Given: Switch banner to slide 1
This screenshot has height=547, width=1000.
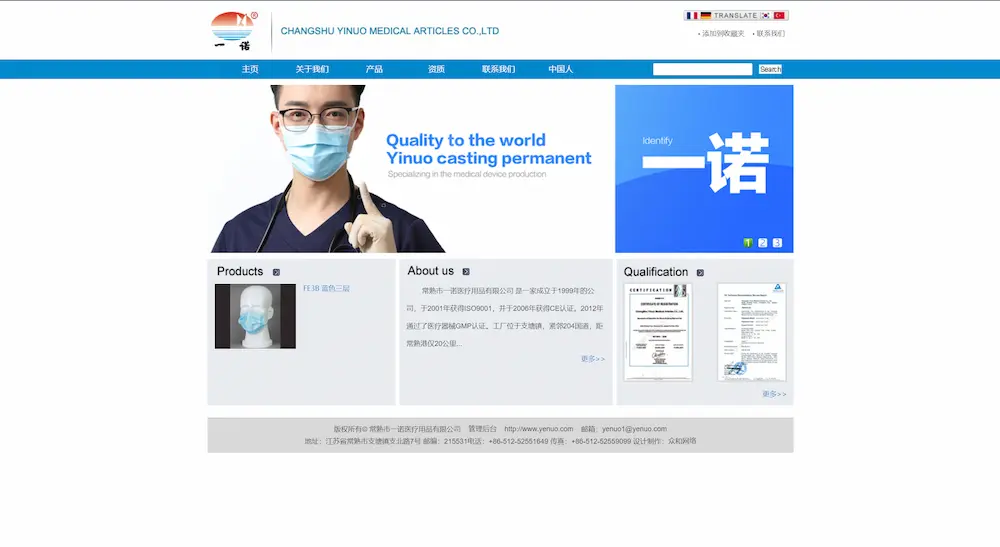Looking at the screenshot, I should click(x=748, y=243).
